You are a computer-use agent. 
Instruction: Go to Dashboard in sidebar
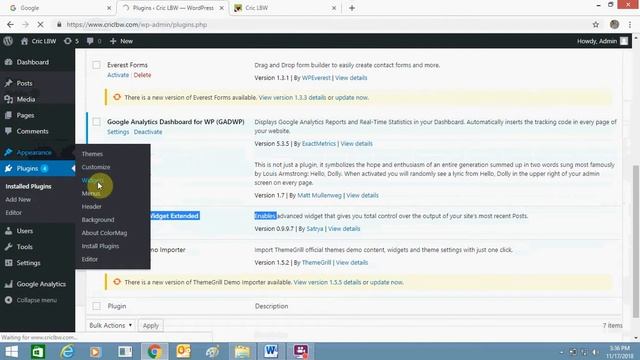(x=33, y=62)
